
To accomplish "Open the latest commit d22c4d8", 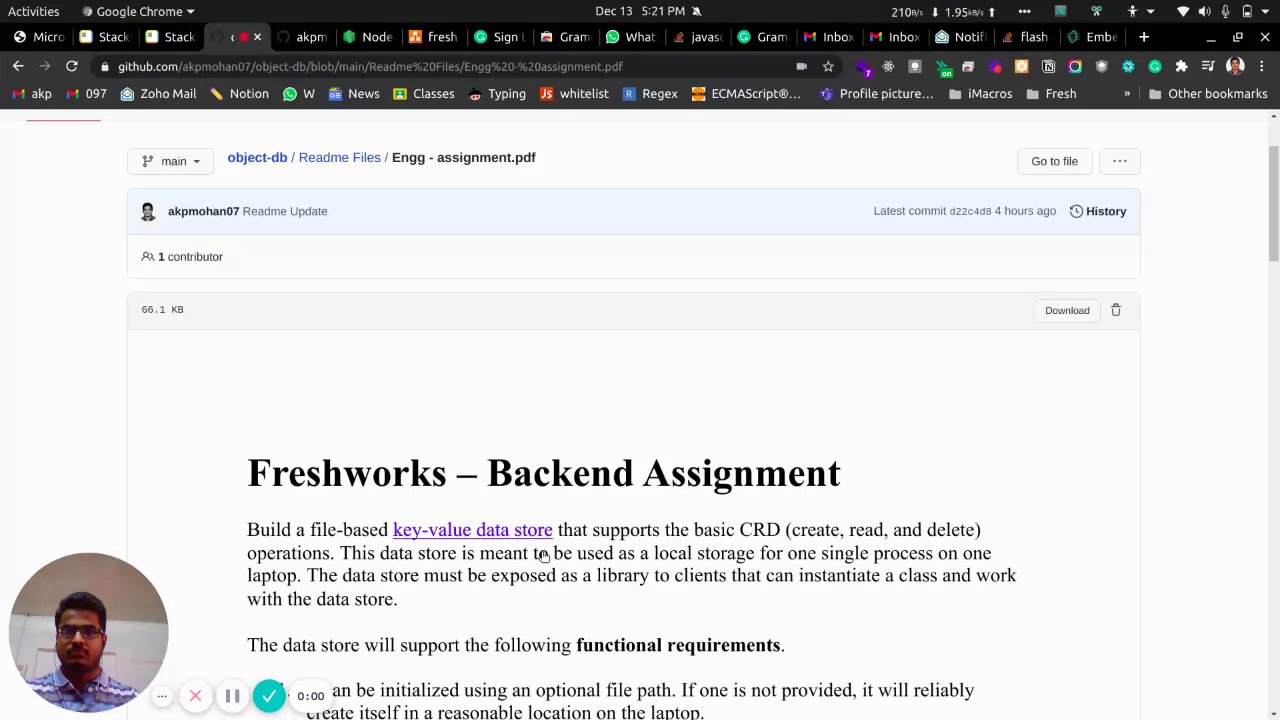I will click(970, 212).
